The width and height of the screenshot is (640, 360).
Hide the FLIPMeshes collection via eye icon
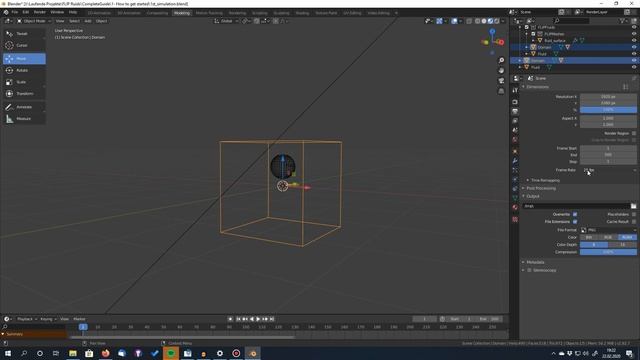[634, 34]
